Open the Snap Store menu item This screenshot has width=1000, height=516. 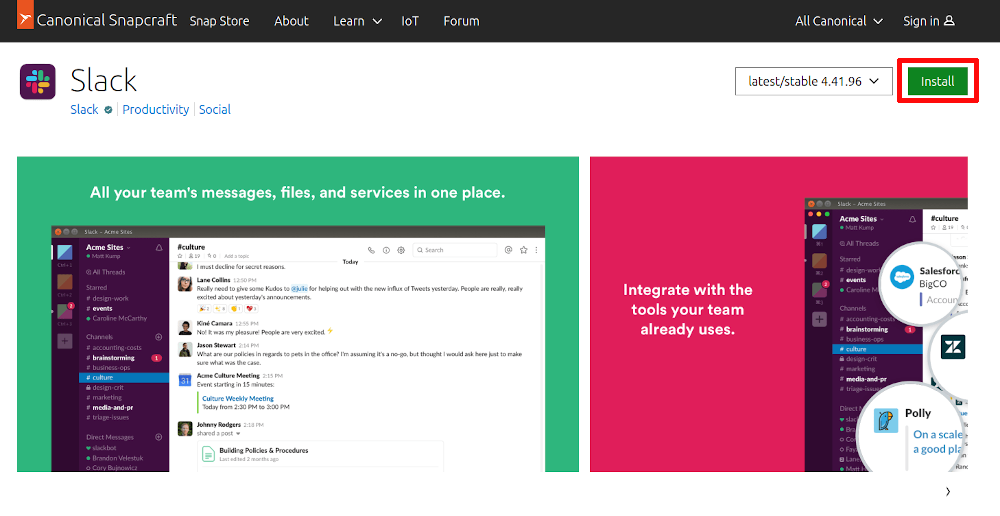pos(219,21)
